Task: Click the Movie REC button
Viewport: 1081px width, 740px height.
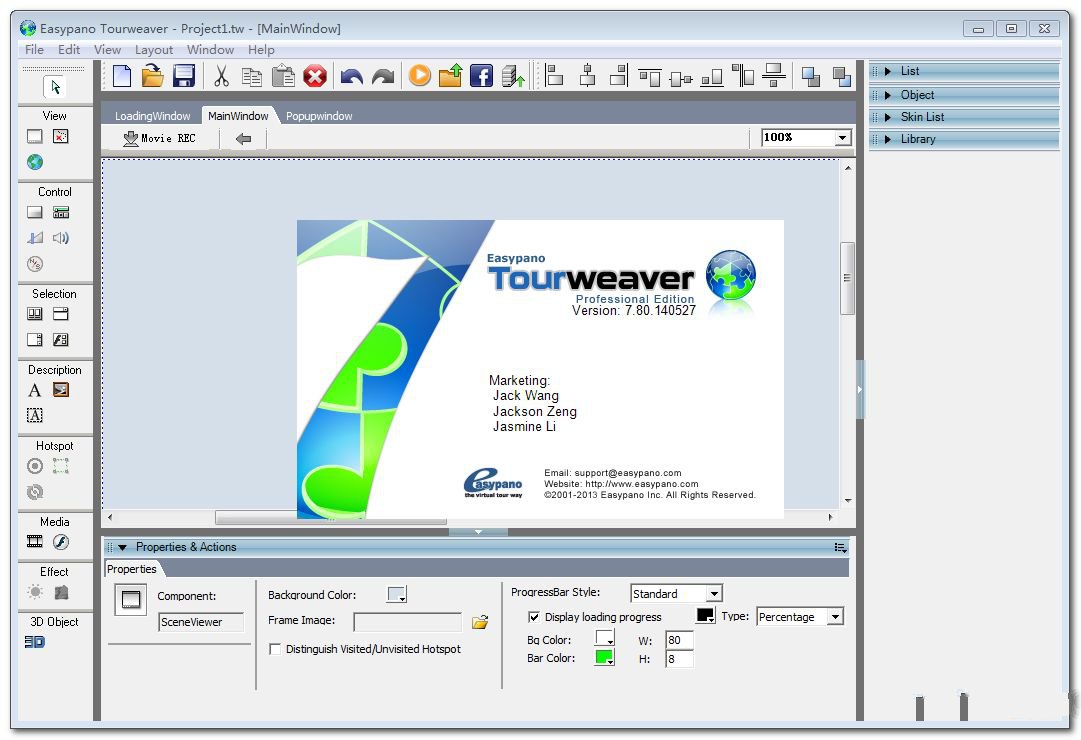Action: (159, 139)
